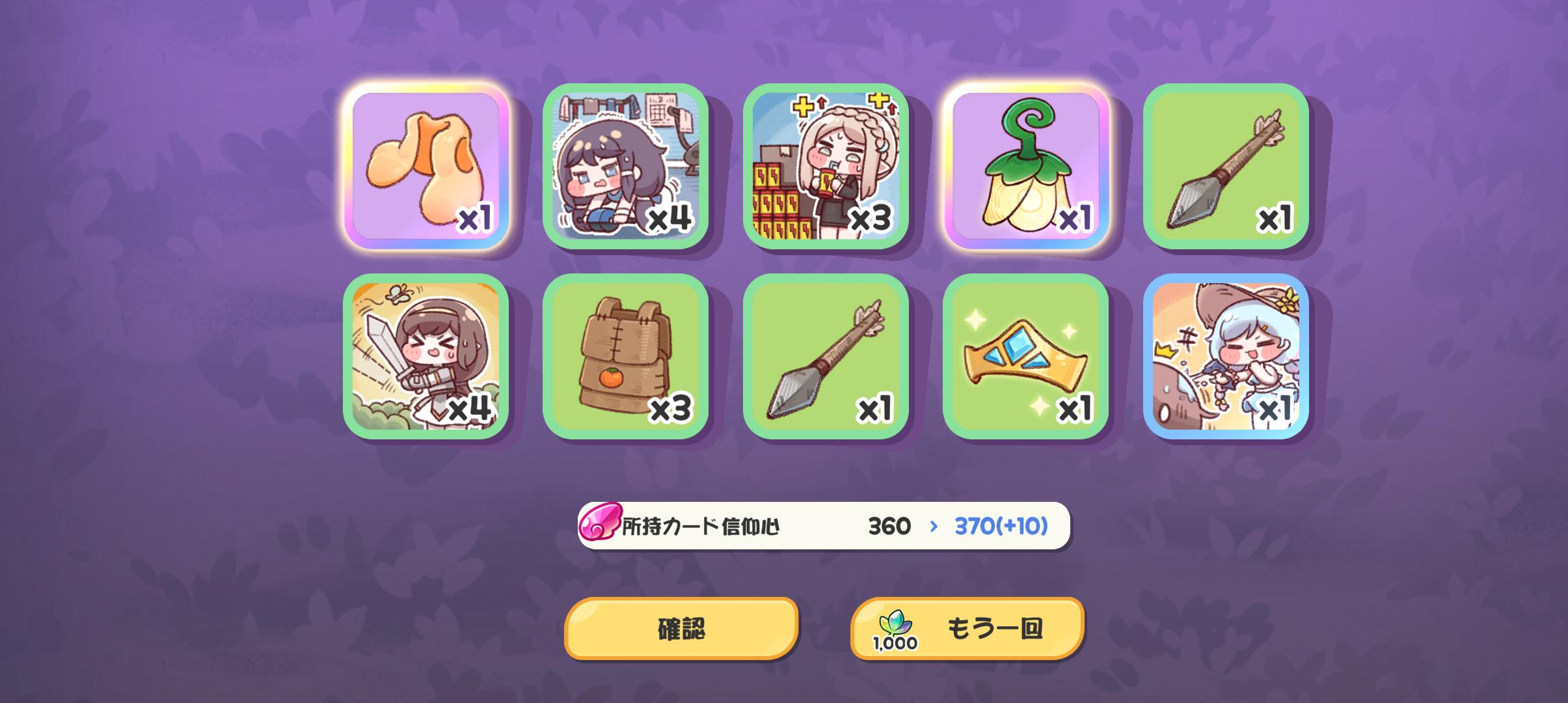Select the dark-haired girl card x4
This screenshot has width=1568, height=703.
(x=626, y=166)
